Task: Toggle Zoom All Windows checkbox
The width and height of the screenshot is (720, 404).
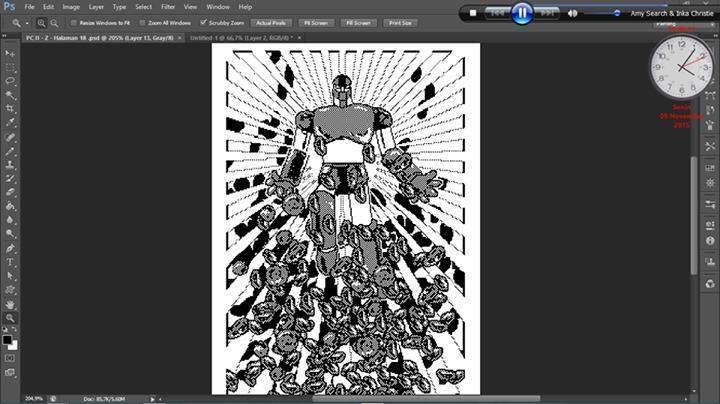Action: (x=143, y=22)
